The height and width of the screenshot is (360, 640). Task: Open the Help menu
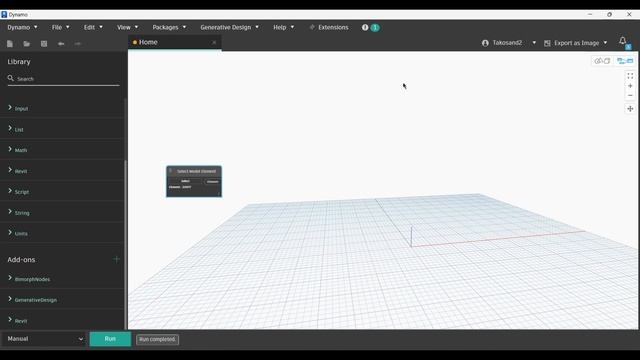(x=283, y=27)
